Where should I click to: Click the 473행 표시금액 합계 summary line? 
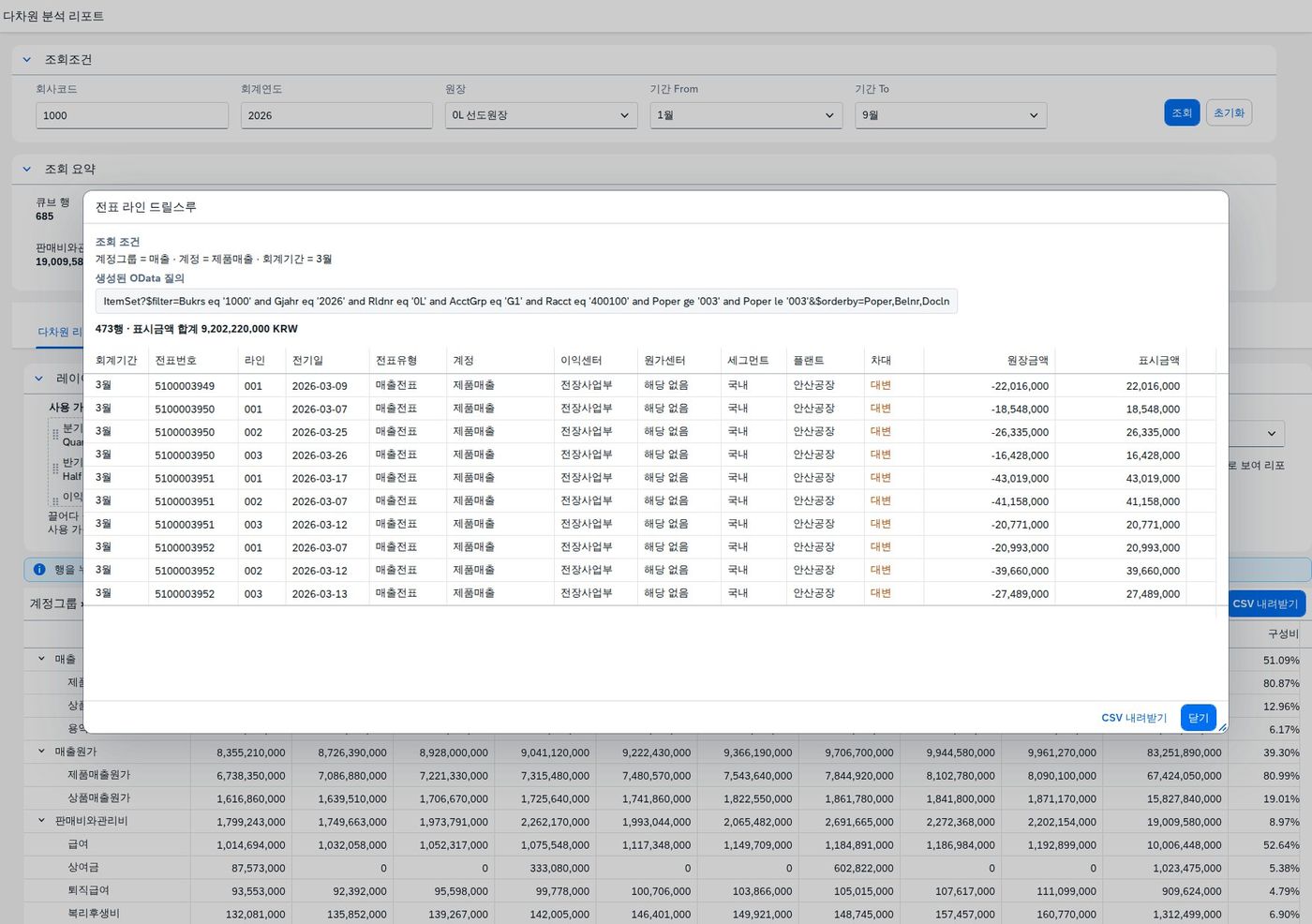(x=197, y=329)
